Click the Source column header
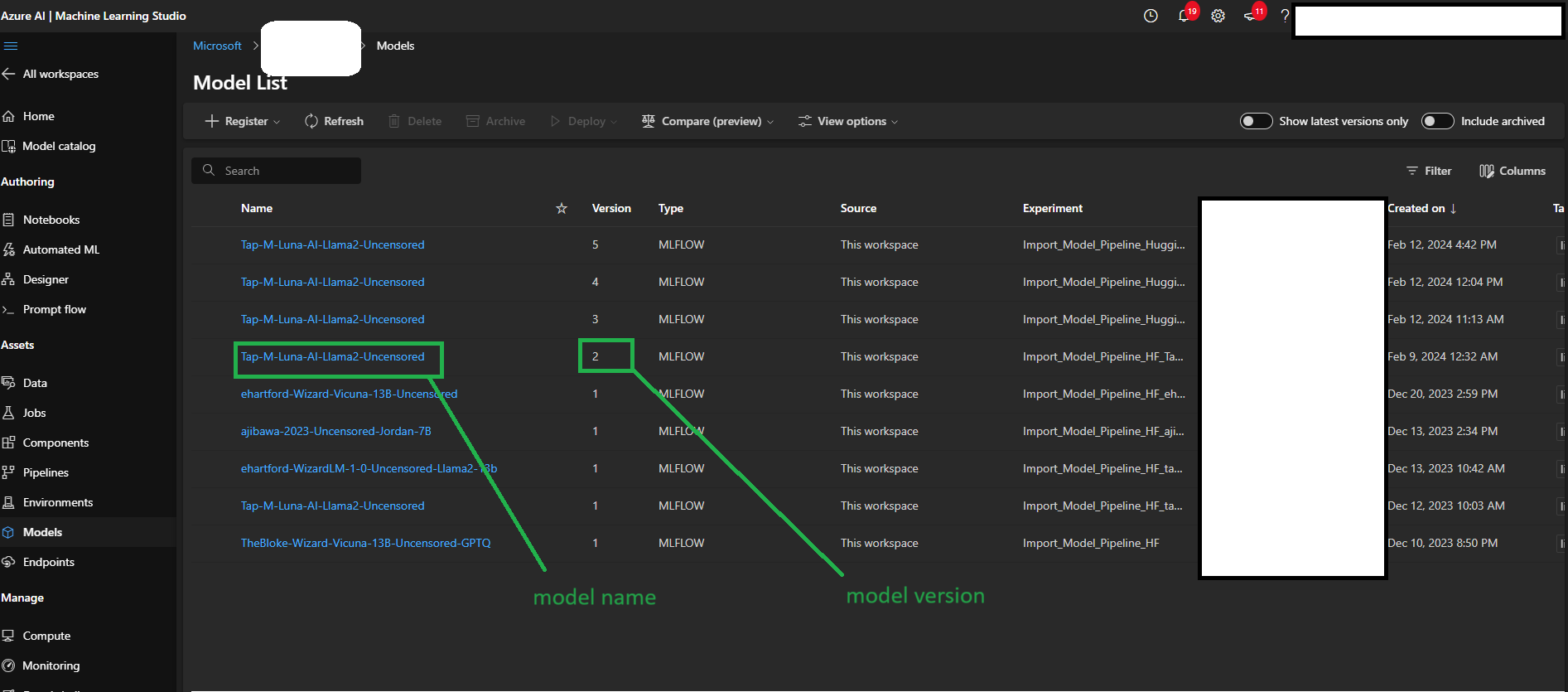This screenshot has height=692, width=1568. point(858,208)
